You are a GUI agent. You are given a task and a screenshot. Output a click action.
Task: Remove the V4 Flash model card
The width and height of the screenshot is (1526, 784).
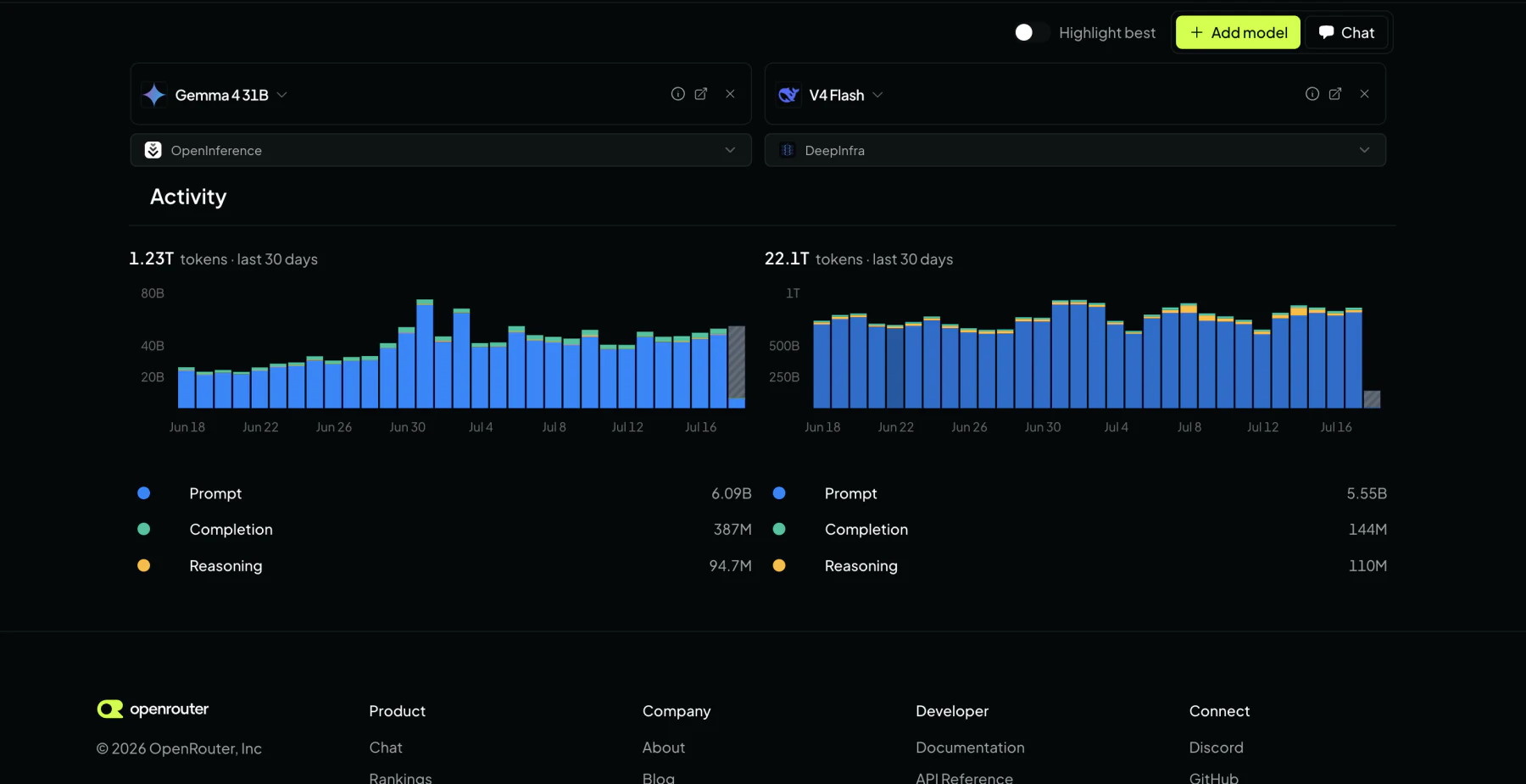tap(1364, 94)
